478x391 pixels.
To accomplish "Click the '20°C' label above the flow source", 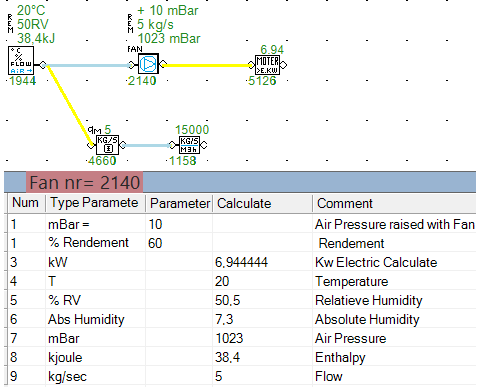I will tap(31, 10).
